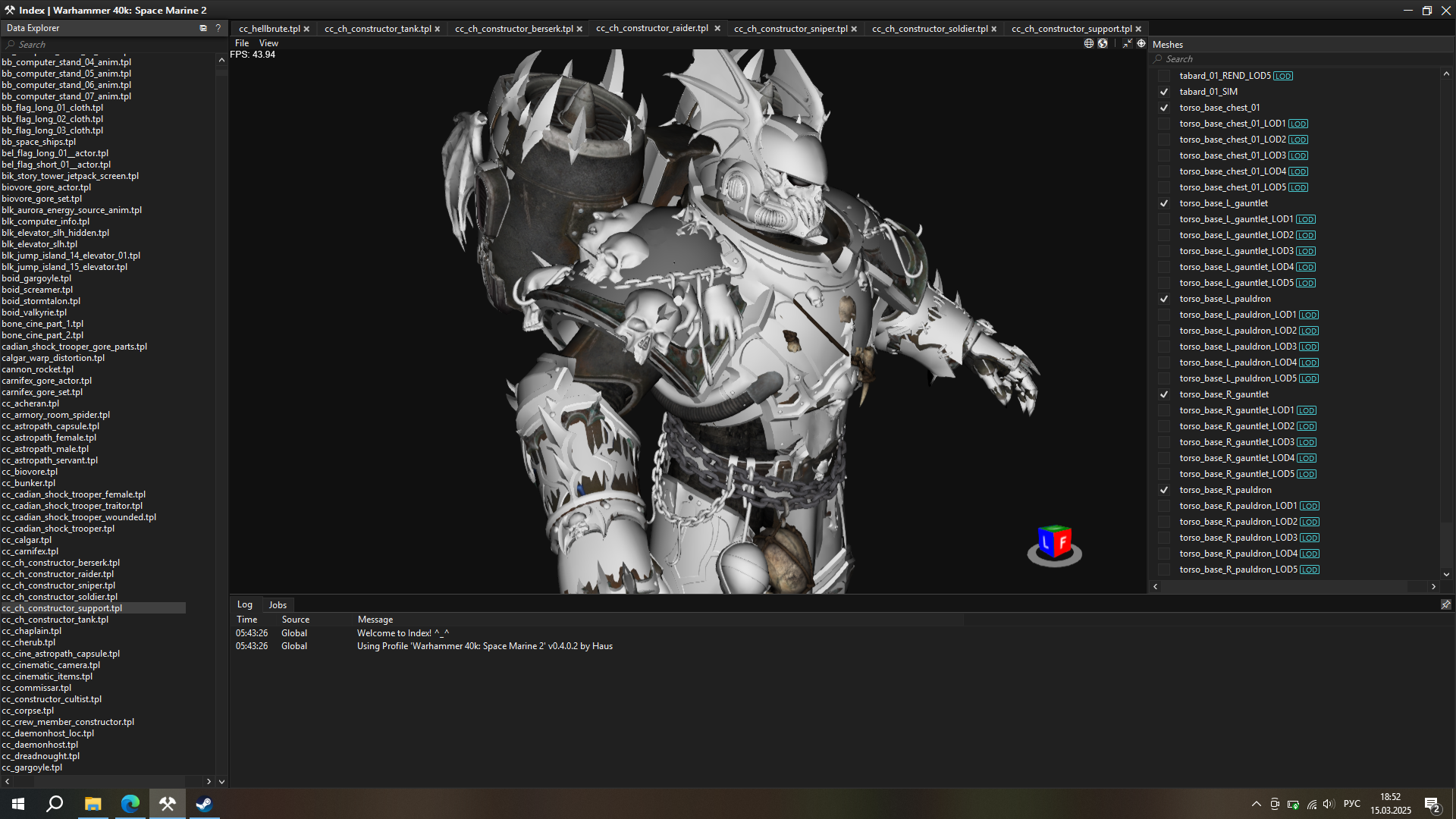
Task: Switch to the Log tab
Action: click(244, 604)
